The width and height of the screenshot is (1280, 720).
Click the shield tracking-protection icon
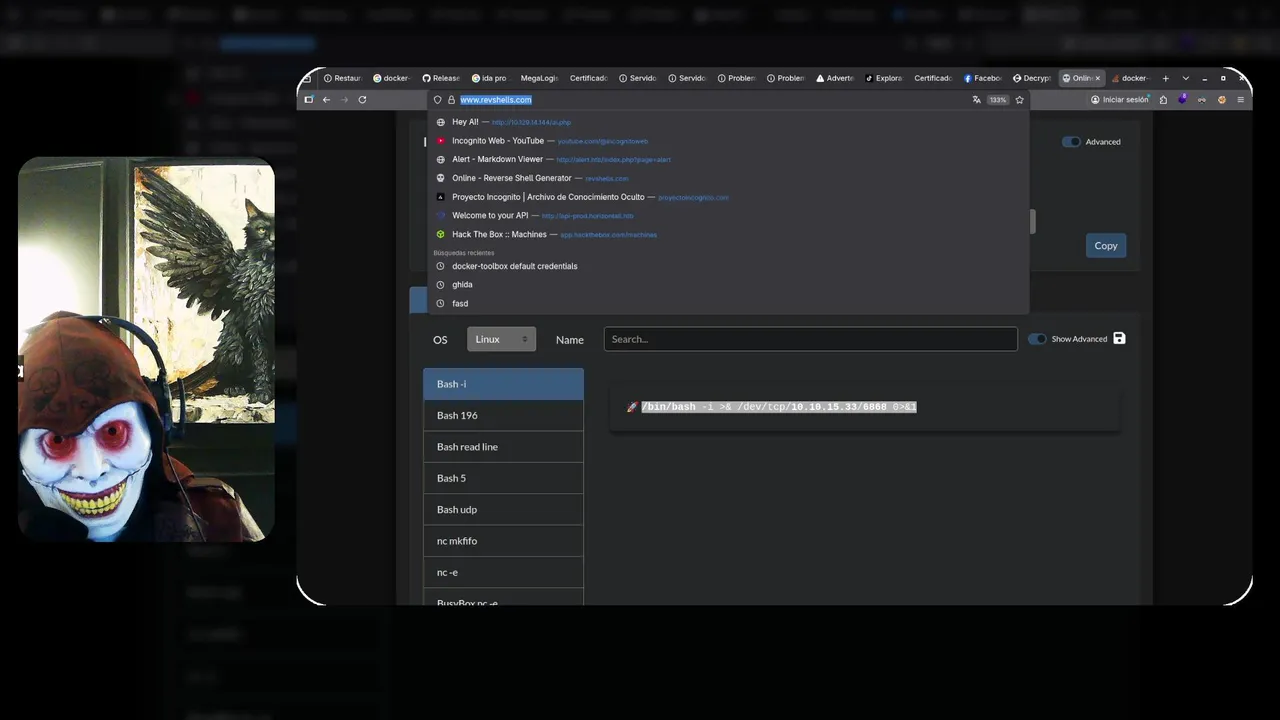(438, 100)
